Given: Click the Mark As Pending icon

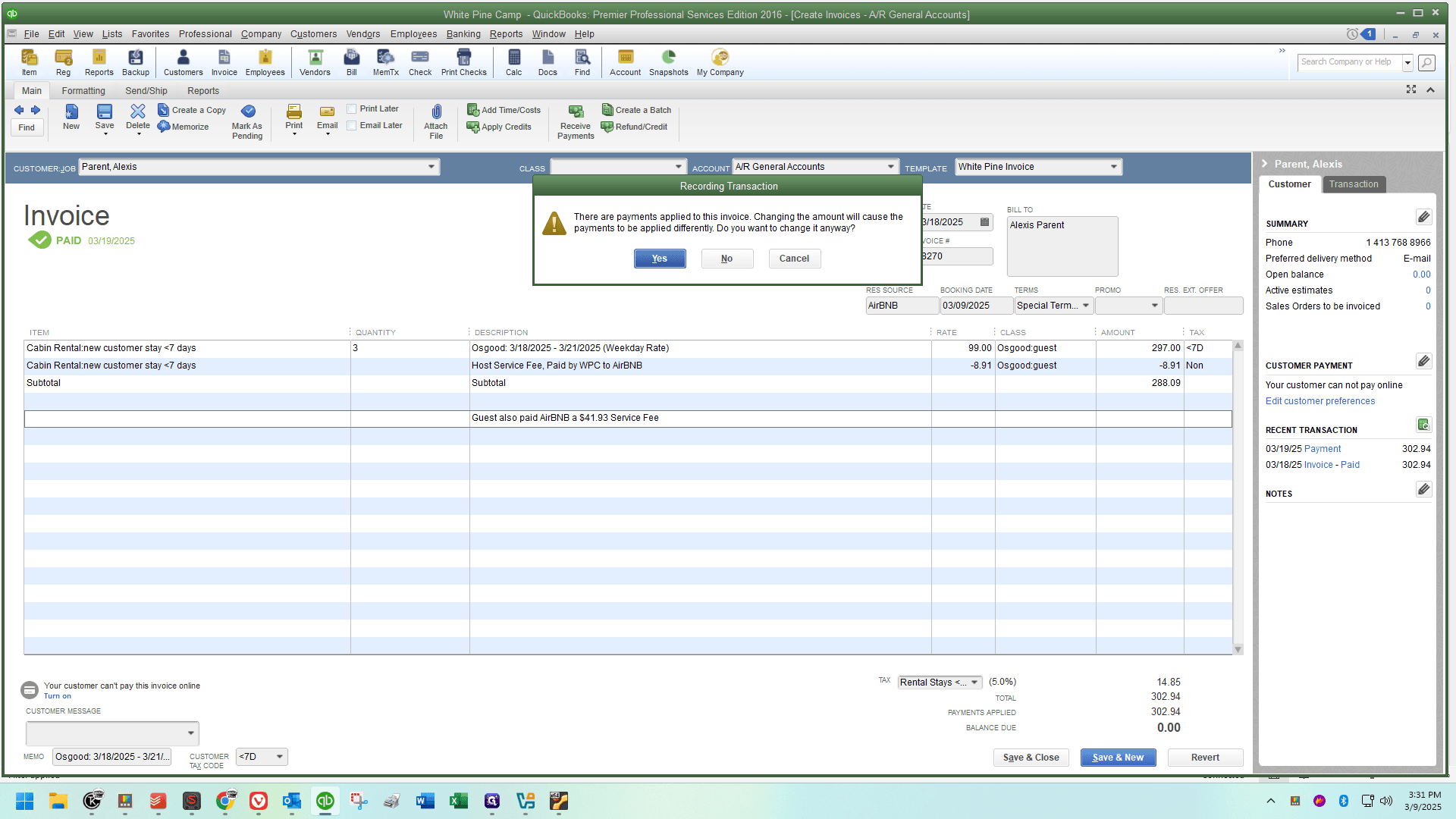Looking at the screenshot, I should coord(247,121).
